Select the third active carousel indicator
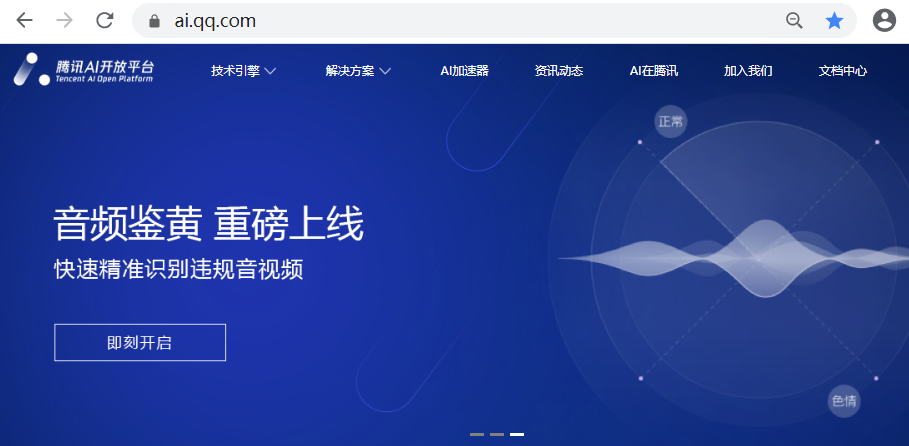 coord(517,434)
